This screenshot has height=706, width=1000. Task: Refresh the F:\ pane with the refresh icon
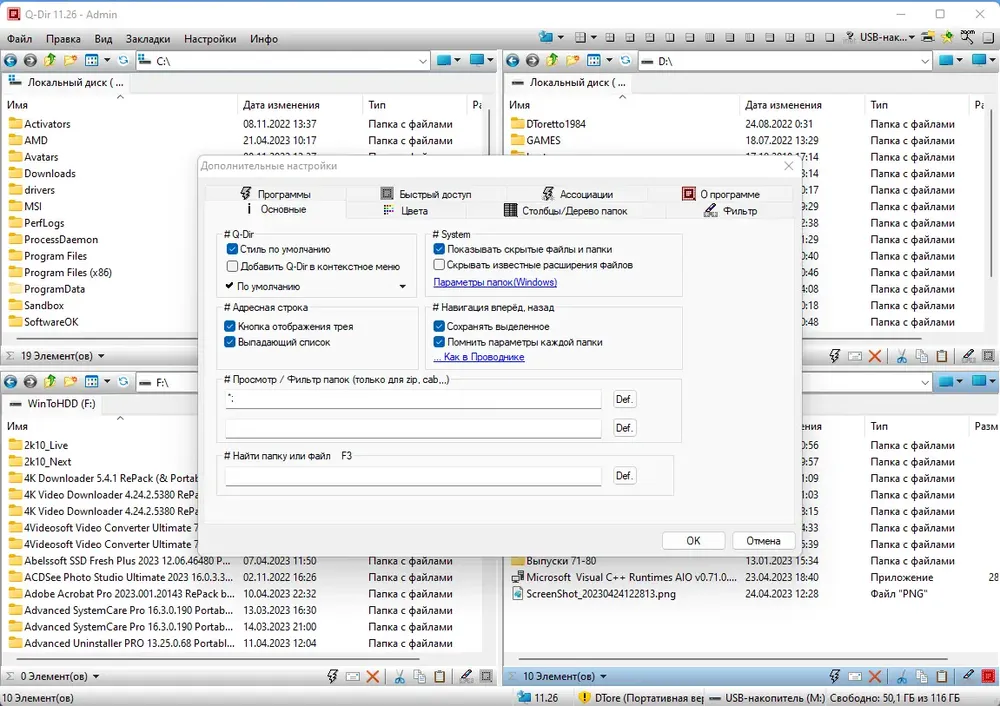point(124,381)
